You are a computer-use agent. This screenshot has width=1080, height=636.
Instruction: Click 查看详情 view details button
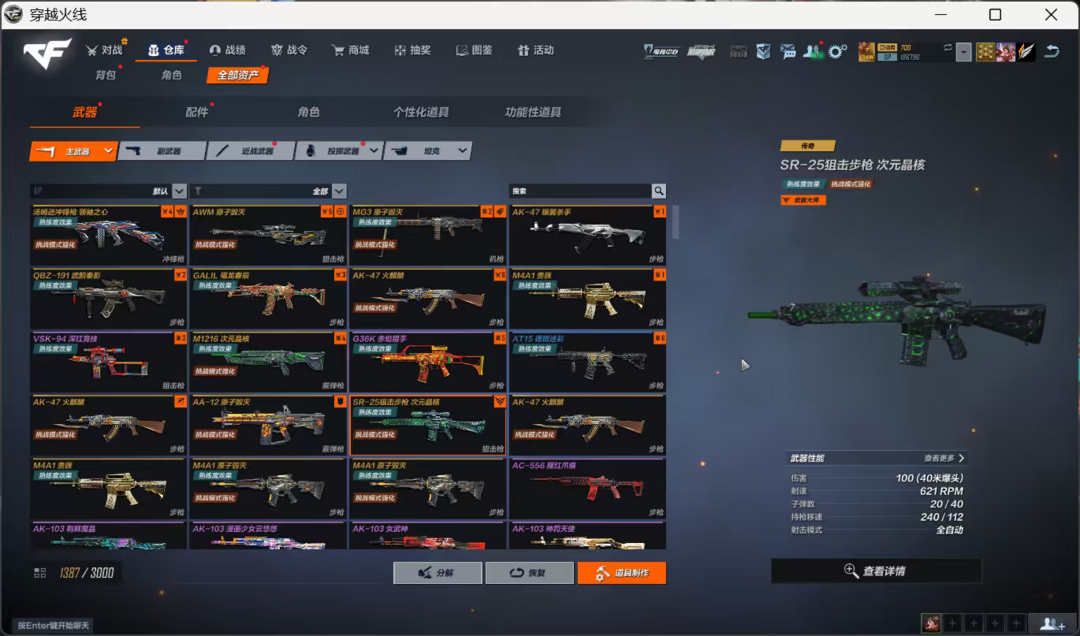pos(875,571)
